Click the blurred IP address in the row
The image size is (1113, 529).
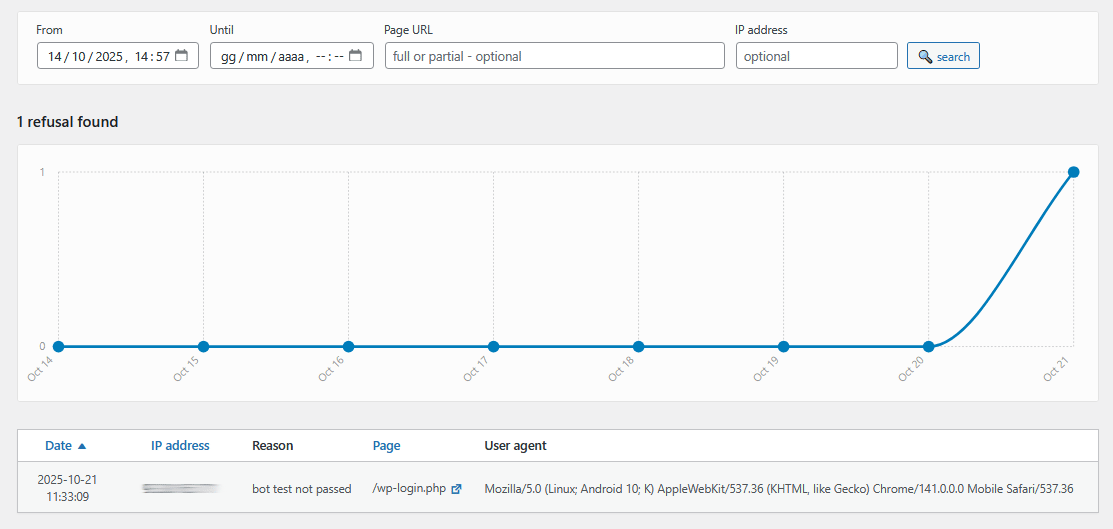[180, 488]
